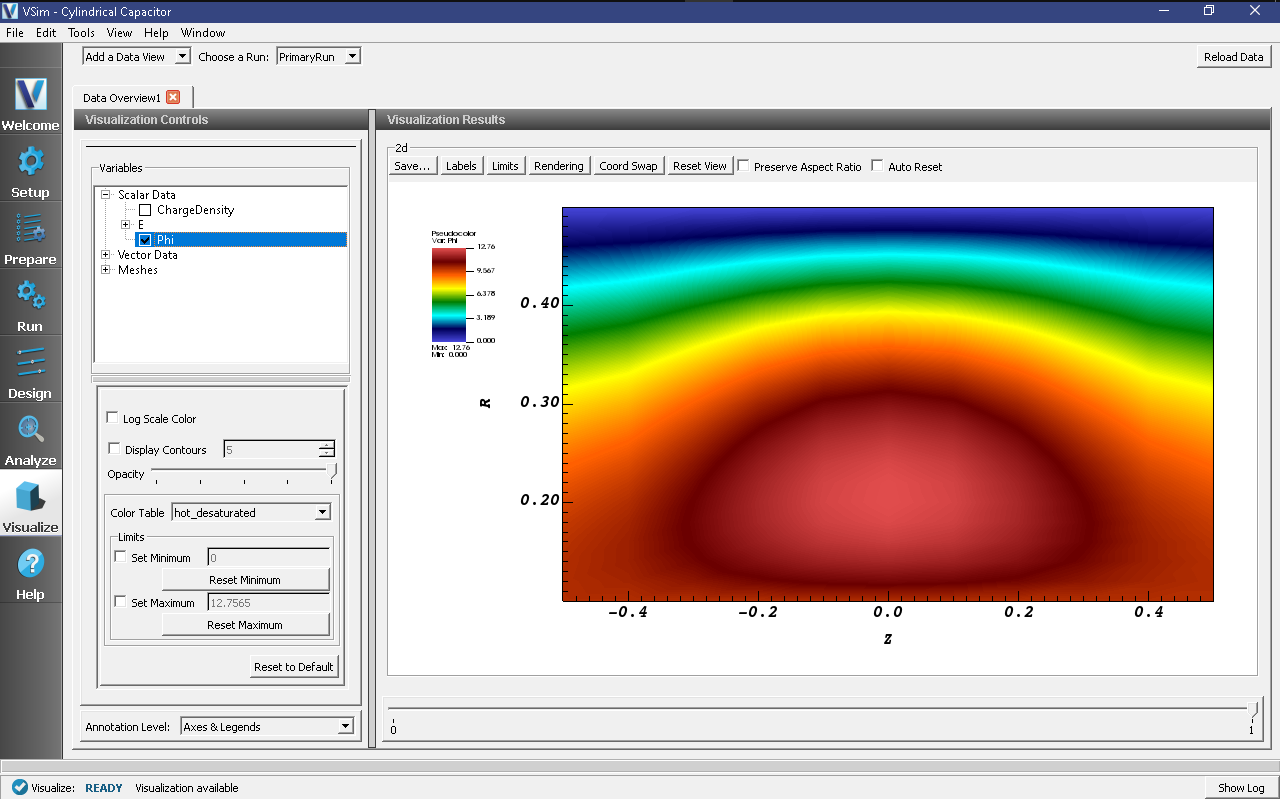The image size is (1280, 800).
Task: Click the Reset Minimum button
Action: pos(245,580)
